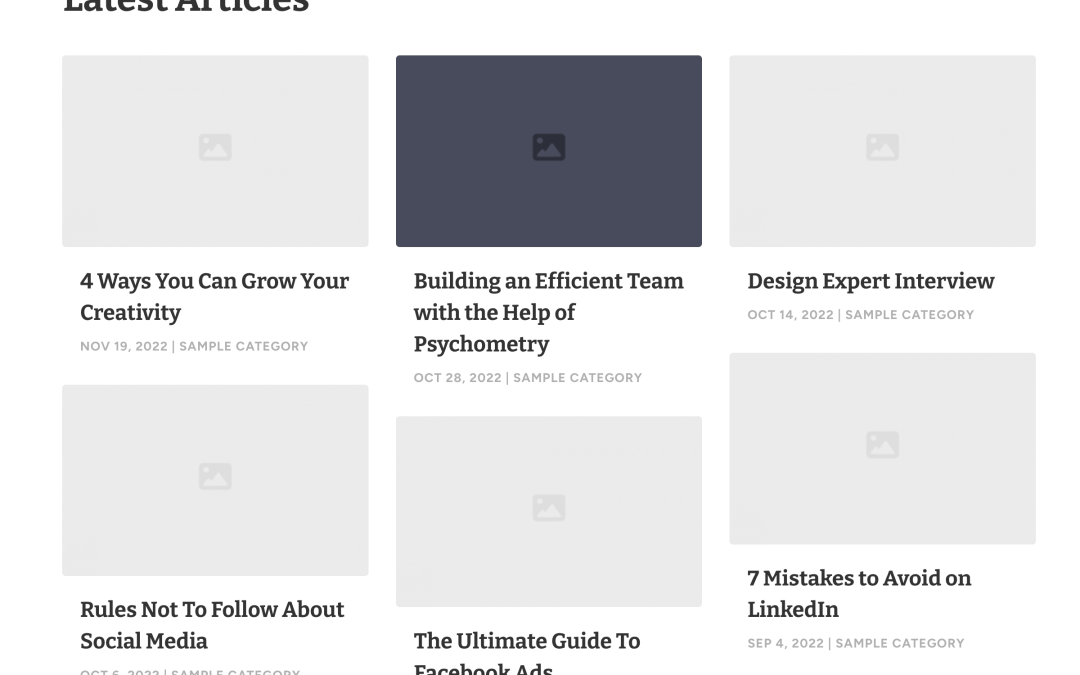1080x675 pixels.
Task: Select the Oct 28, 2022 date text
Action: 457,378
